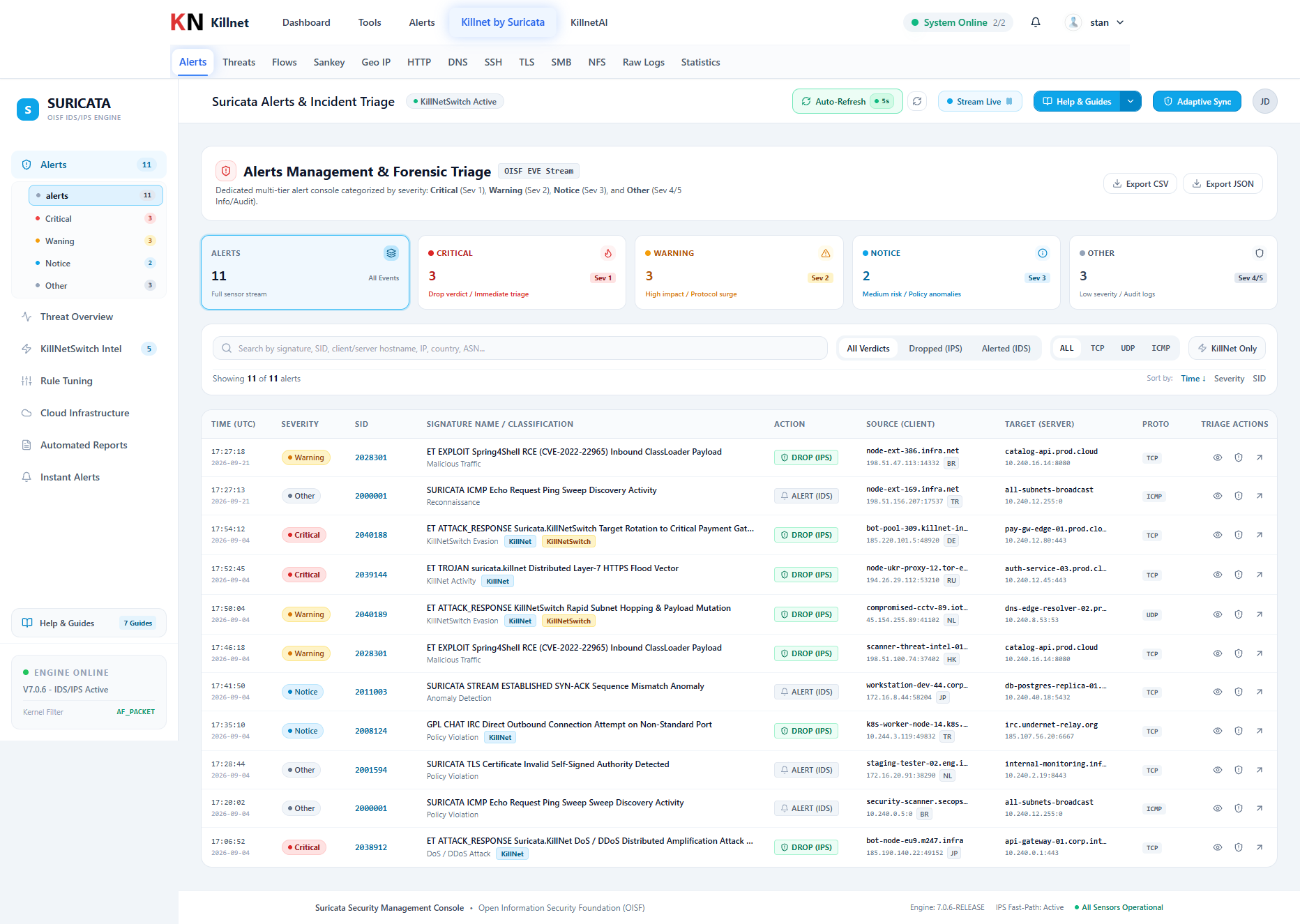Open the JD user avatar
Image resolution: width=1300 pixels, height=924 pixels.
[1264, 101]
